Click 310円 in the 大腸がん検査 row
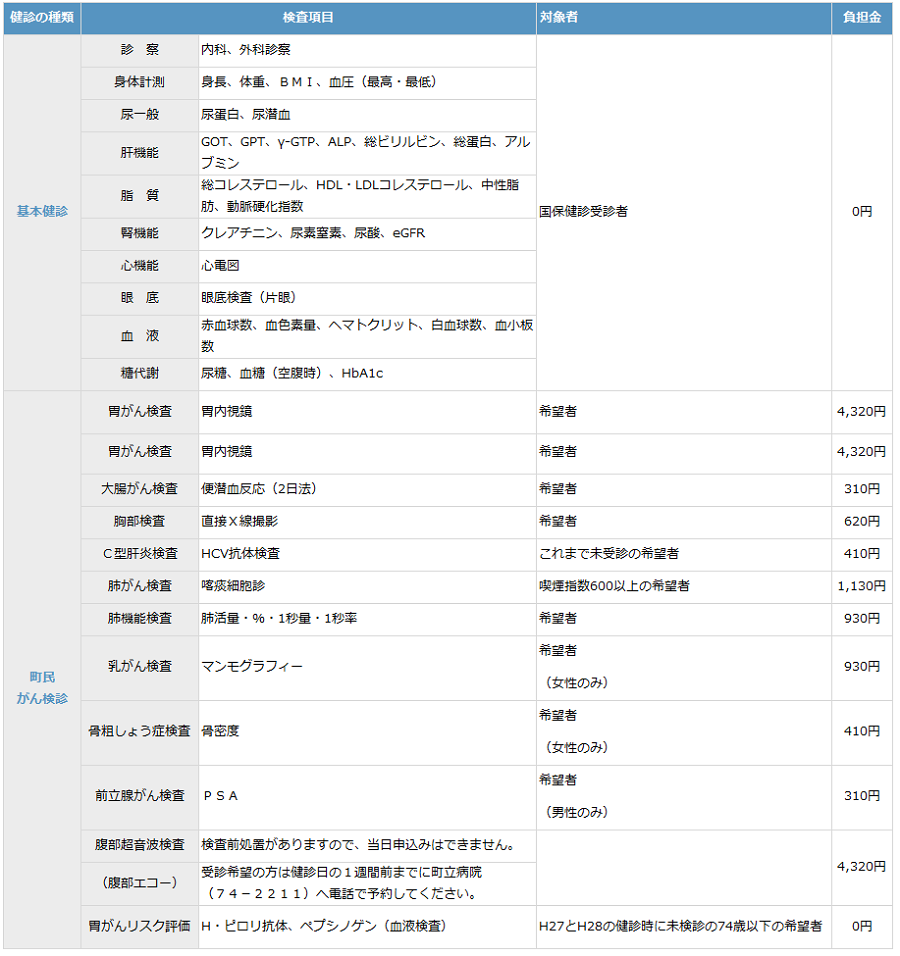This screenshot has width=900, height=956. pos(862,490)
